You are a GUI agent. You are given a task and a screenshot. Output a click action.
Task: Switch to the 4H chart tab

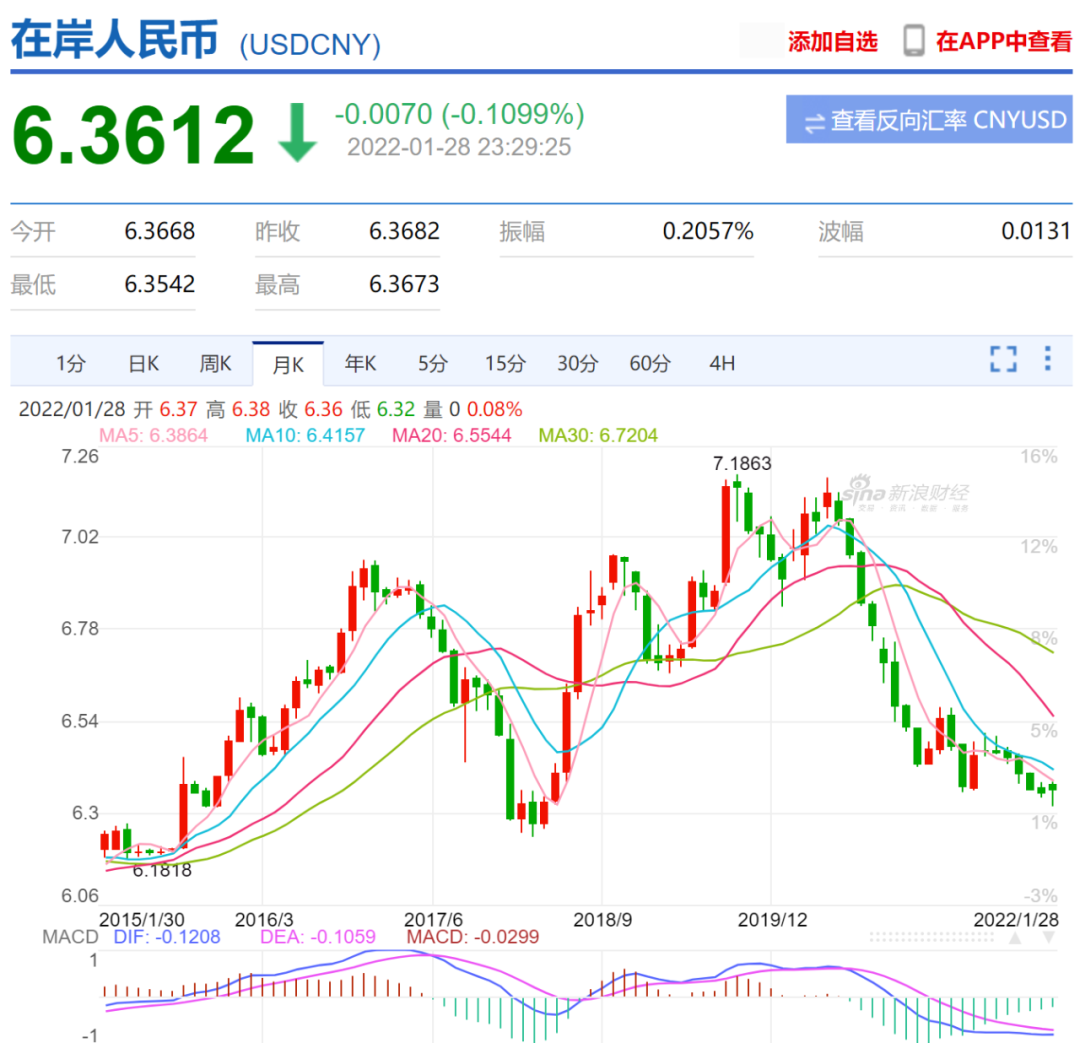pos(722,363)
